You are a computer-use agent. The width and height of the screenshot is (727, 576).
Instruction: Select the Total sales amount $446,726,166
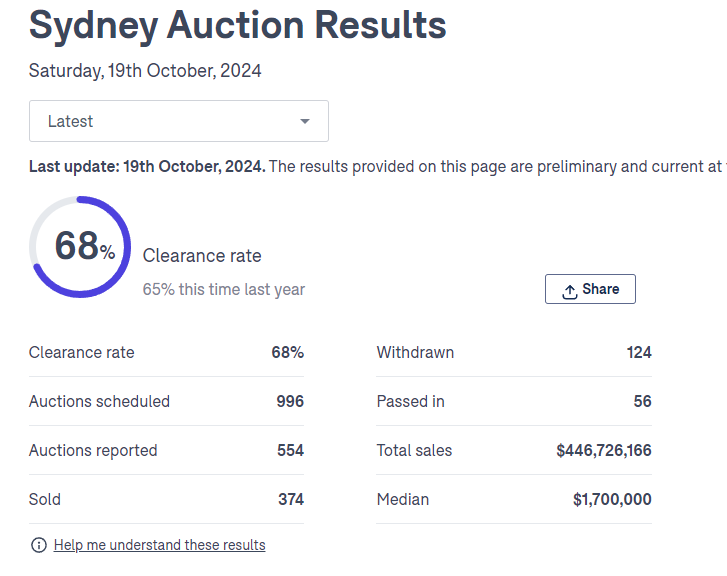(603, 450)
